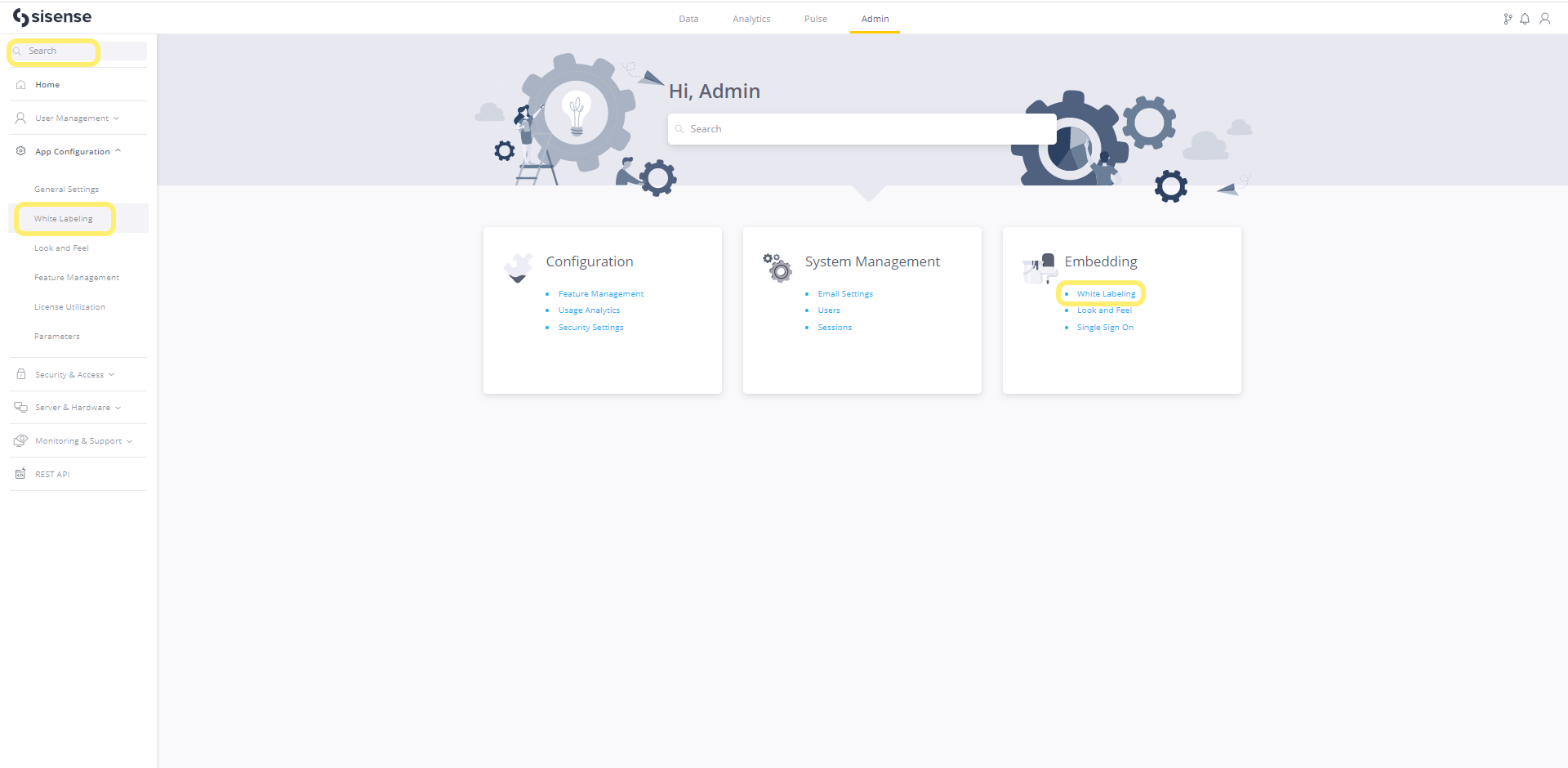
Task: Open White Labeling in the sidebar
Action: pyautogui.click(x=64, y=219)
